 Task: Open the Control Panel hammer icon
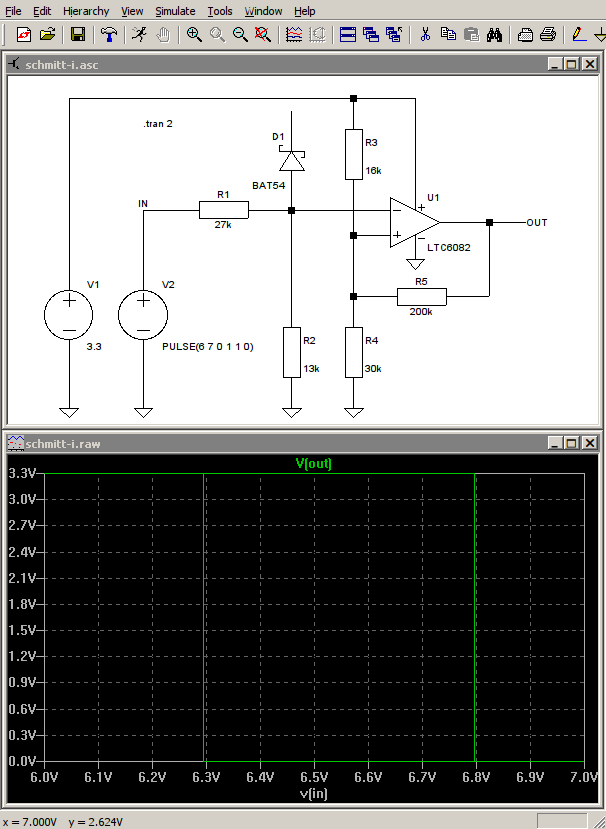click(x=109, y=35)
